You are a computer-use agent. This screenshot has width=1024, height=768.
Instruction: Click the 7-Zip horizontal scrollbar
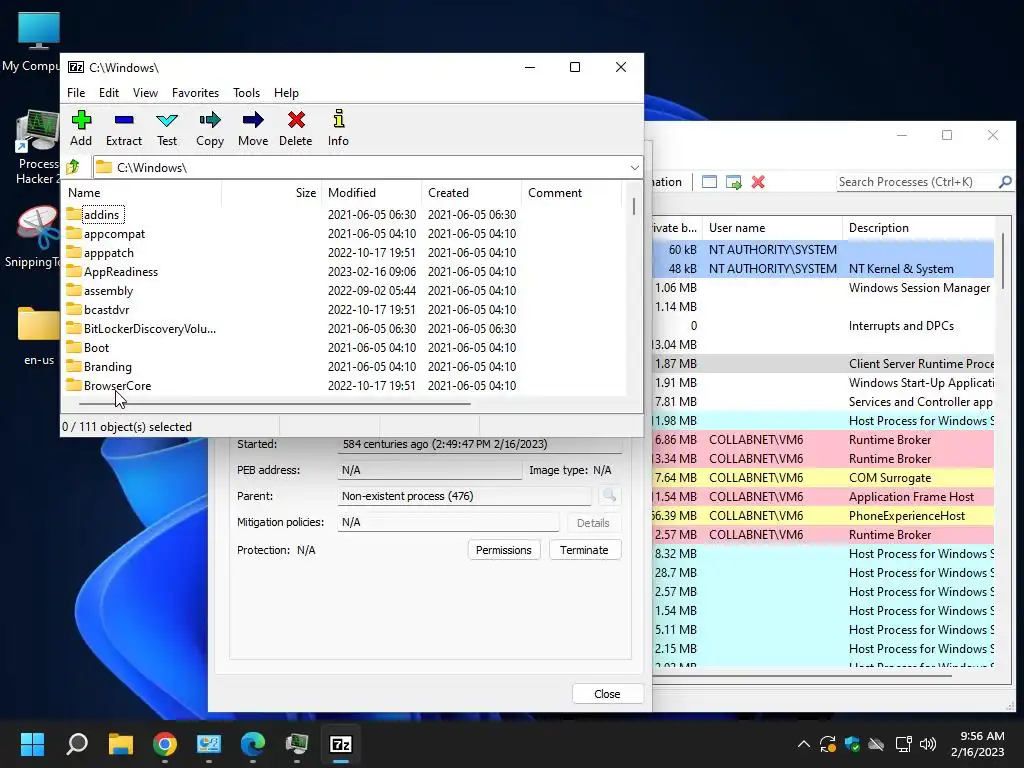pos(274,404)
